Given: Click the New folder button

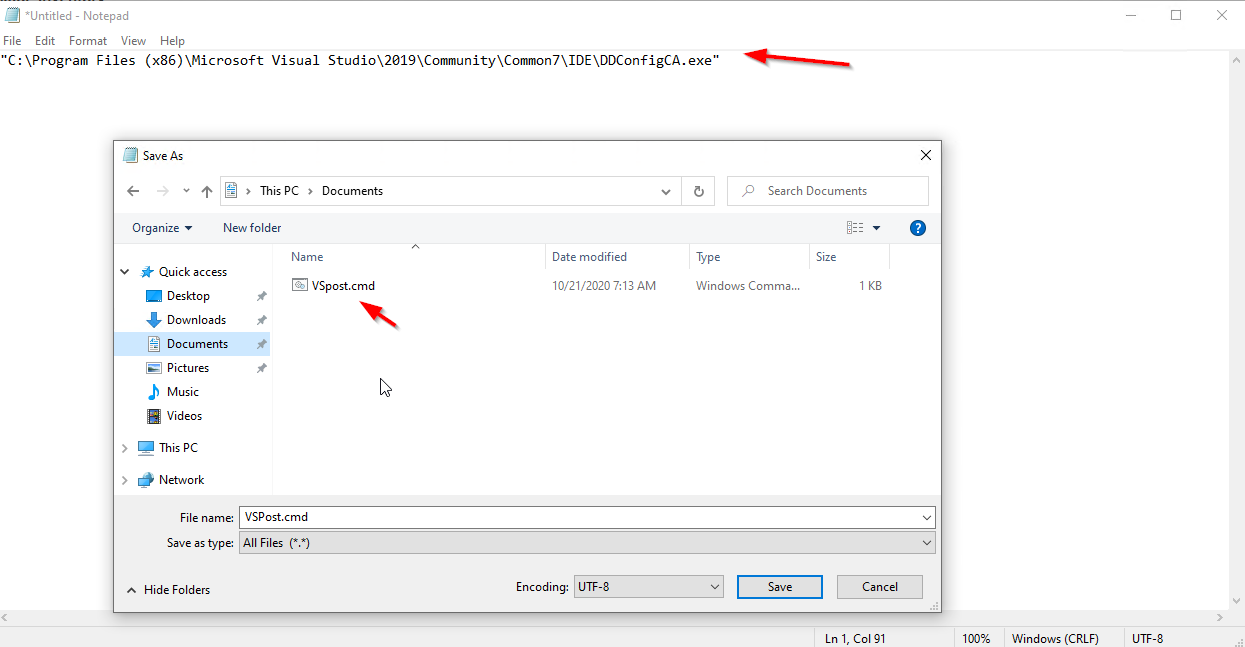Looking at the screenshot, I should tap(252, 228).
